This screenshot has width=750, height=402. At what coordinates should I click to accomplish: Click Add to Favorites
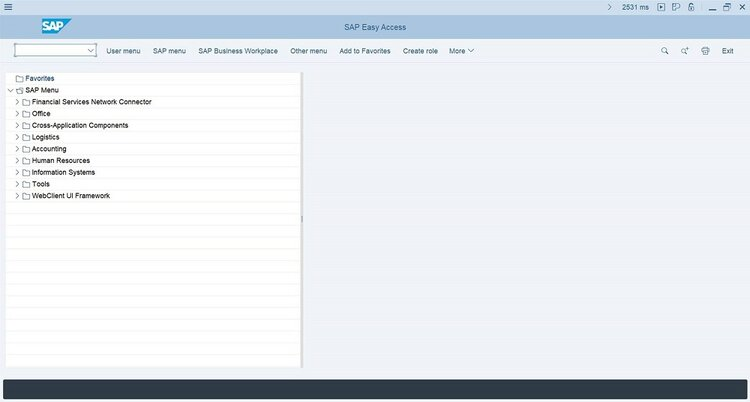click(x=365, y=51)
